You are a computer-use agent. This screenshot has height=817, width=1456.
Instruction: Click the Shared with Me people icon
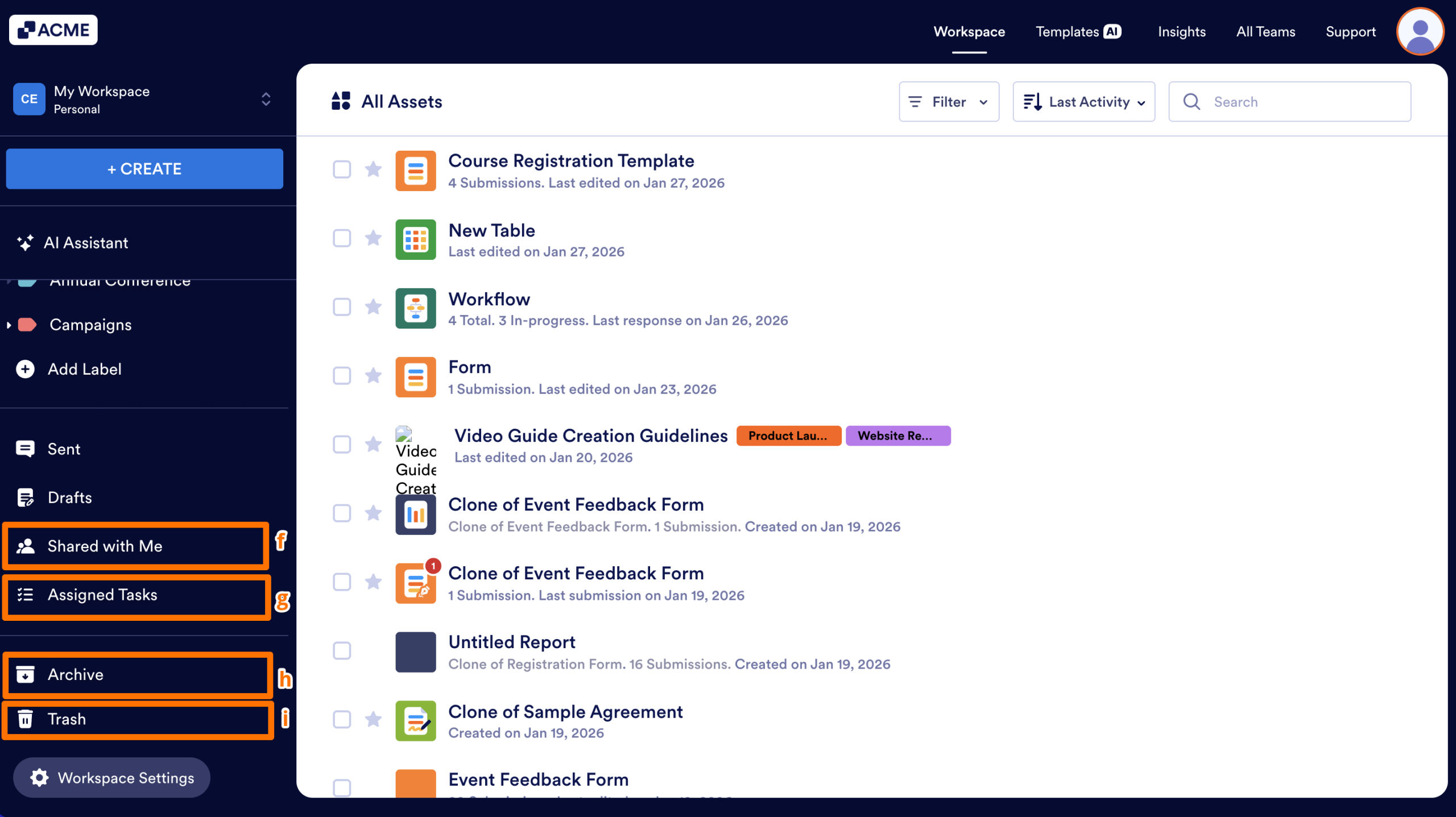pyautogui.click(x=26, y=546)
